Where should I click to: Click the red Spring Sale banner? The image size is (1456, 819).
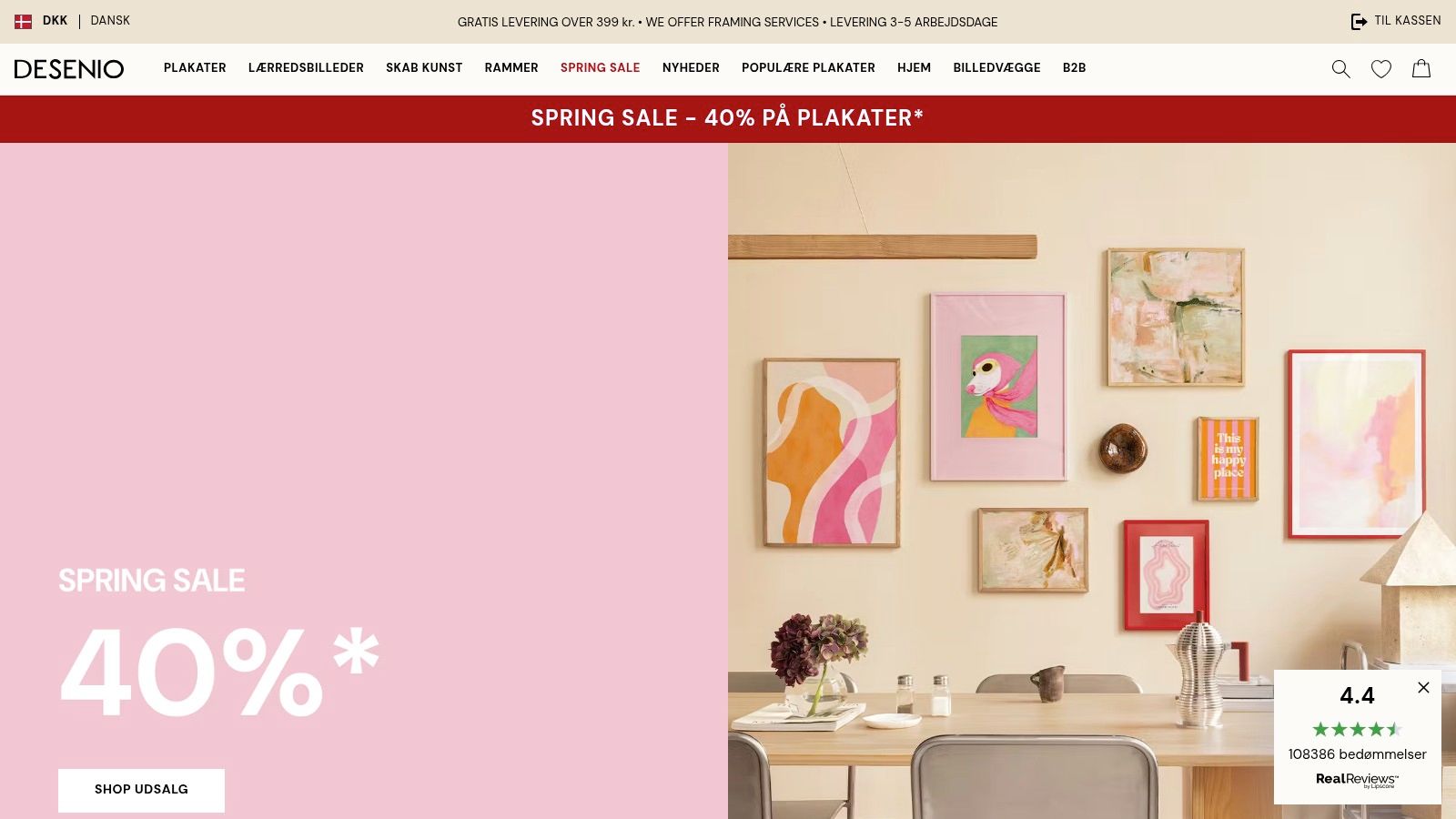728,118
